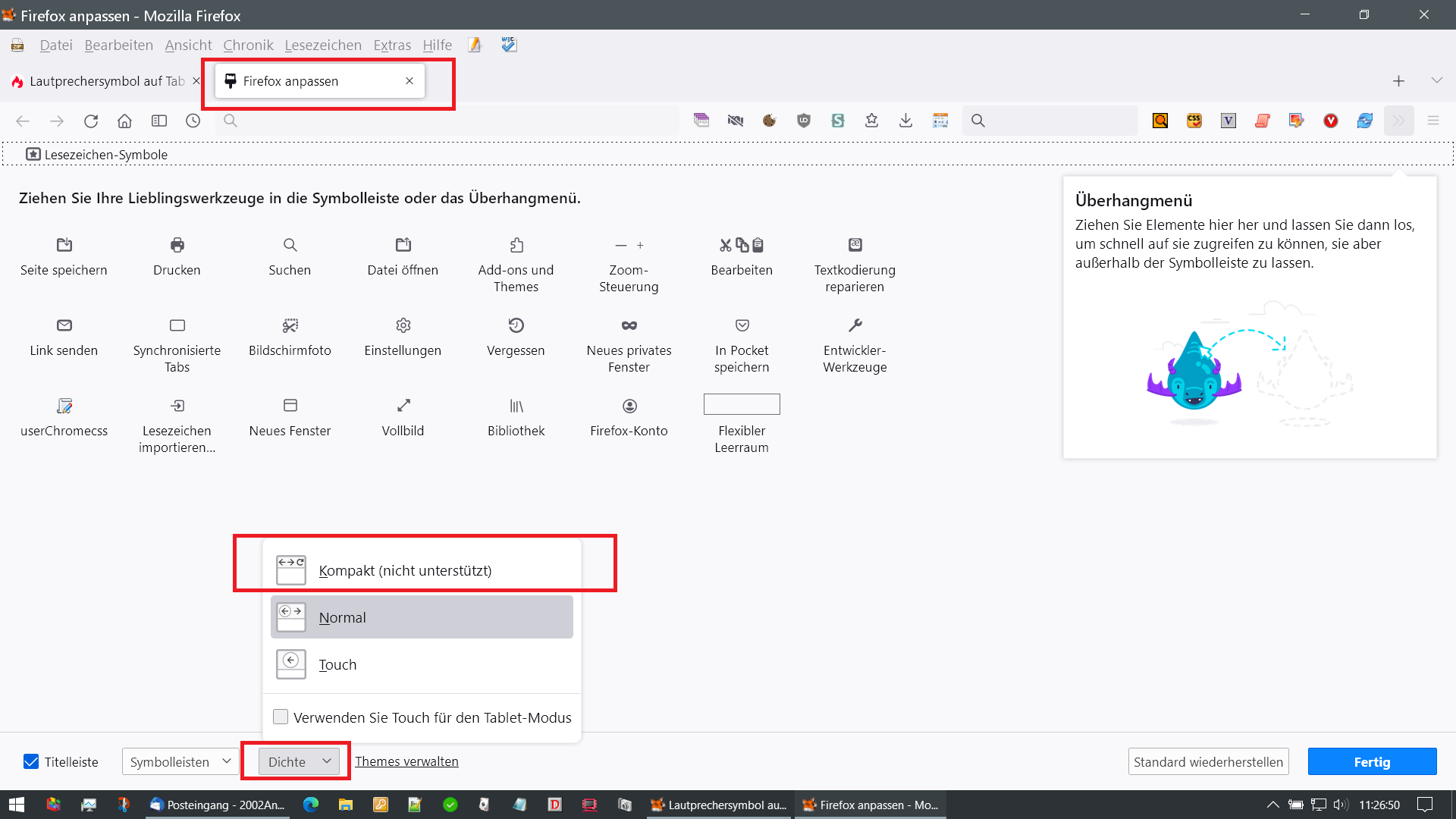The image size is (1456, 819).
Task: Click the Vollbild fullscreen icon
Action: [x=403, y=406]
